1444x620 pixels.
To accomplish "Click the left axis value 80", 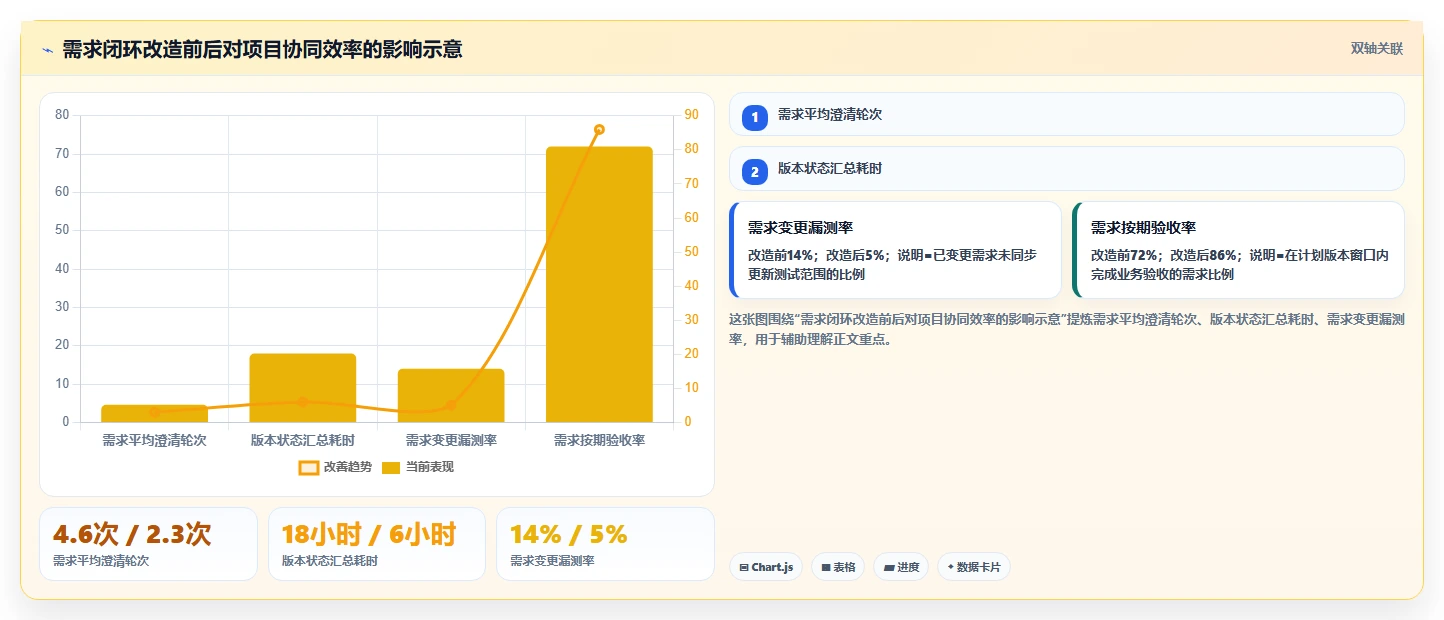I will tap(62, 115).
